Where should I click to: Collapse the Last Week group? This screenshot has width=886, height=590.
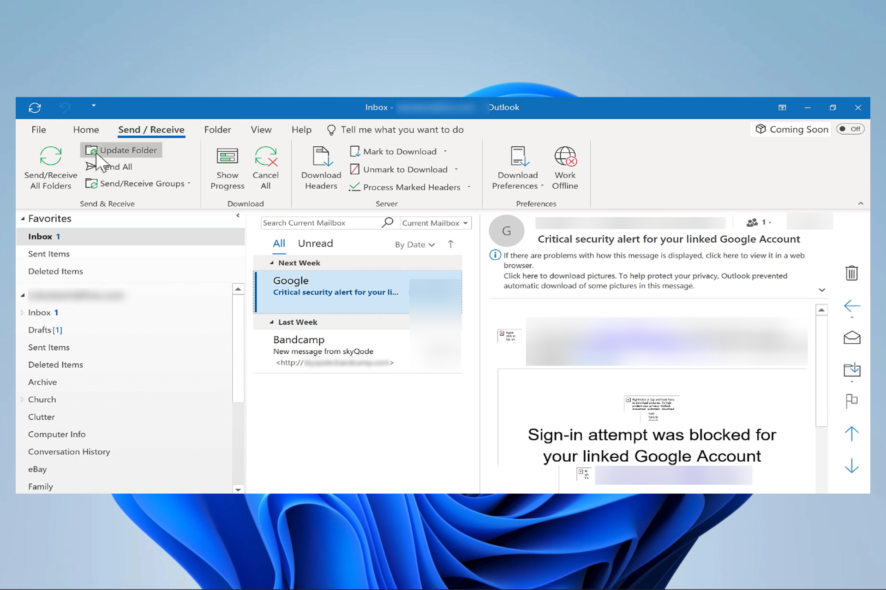[x=272, y=322]
